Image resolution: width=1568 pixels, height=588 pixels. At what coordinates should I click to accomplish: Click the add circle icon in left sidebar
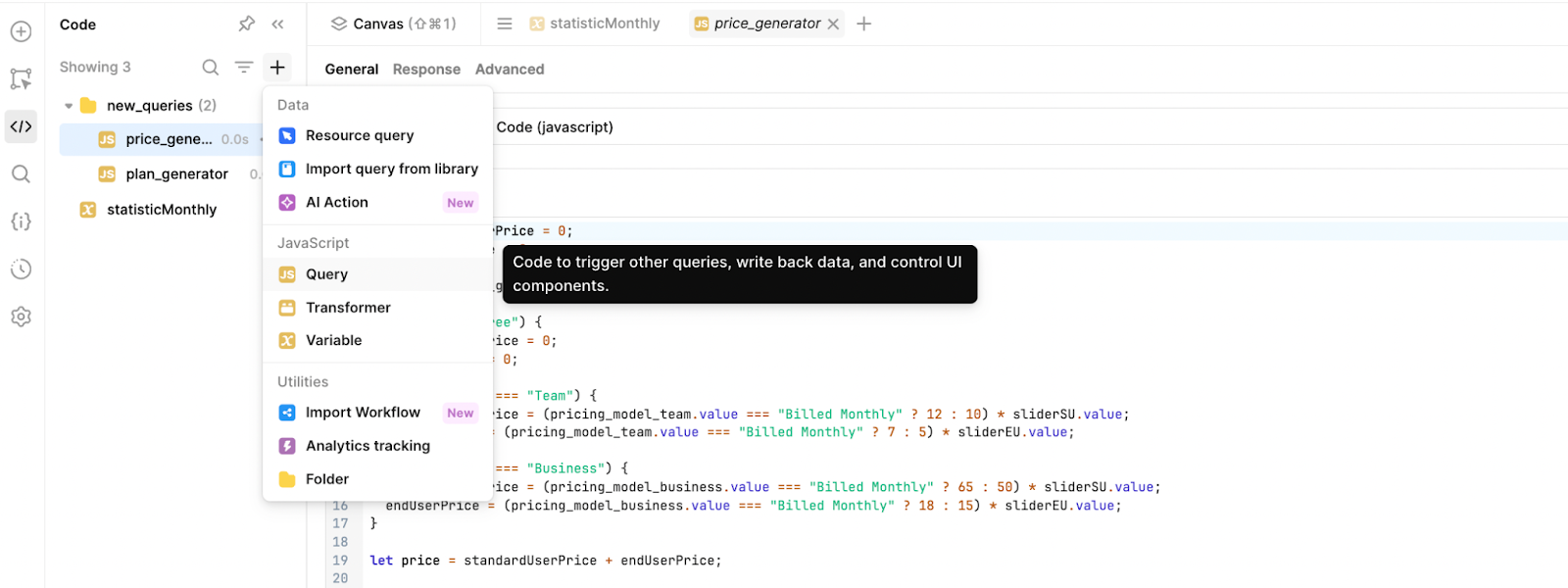(x=21, y=31)
